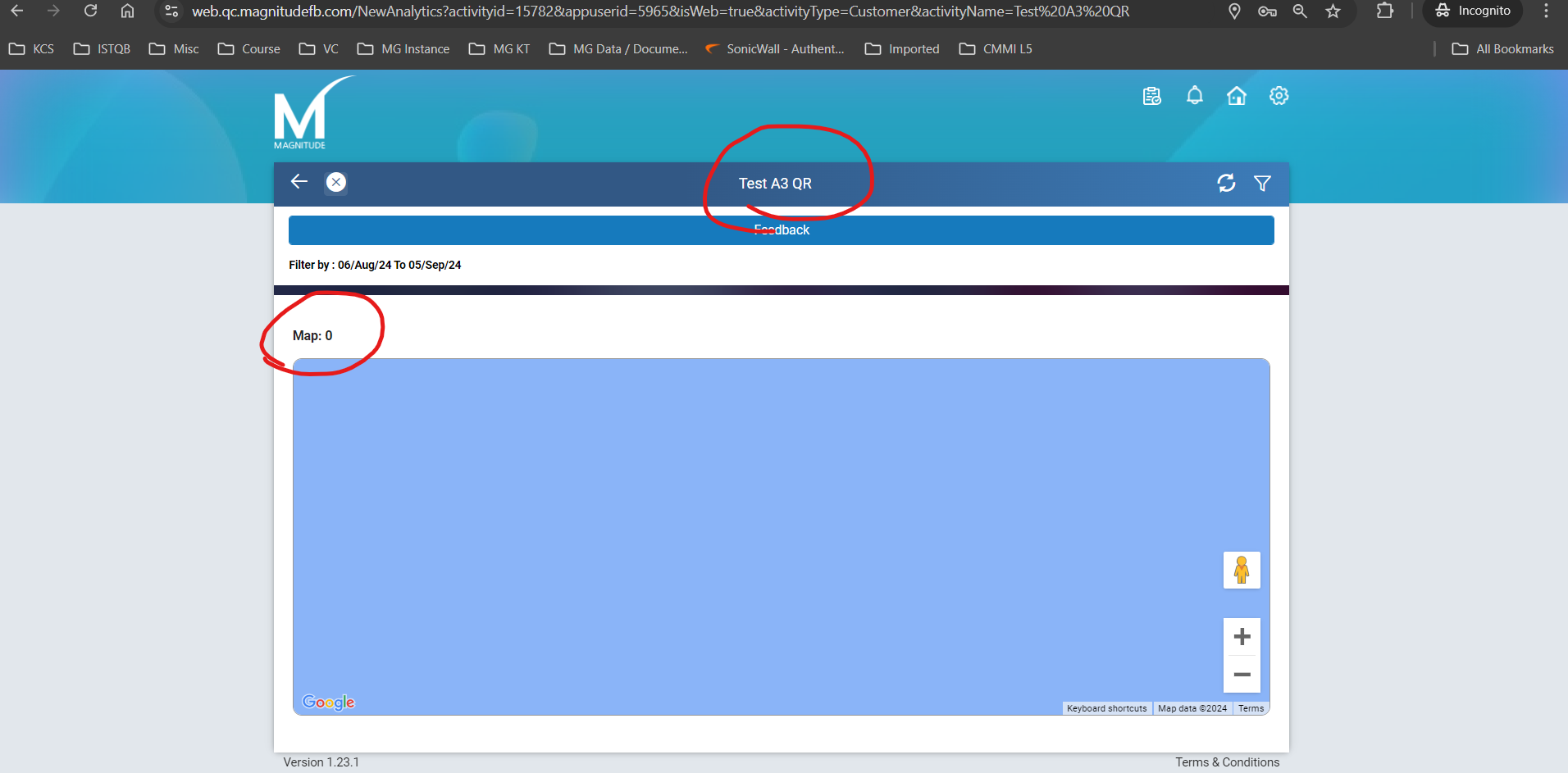Open the MG Instance bookmarks folder
Screen dimensions: 1568x773
(x=403, y=49)
